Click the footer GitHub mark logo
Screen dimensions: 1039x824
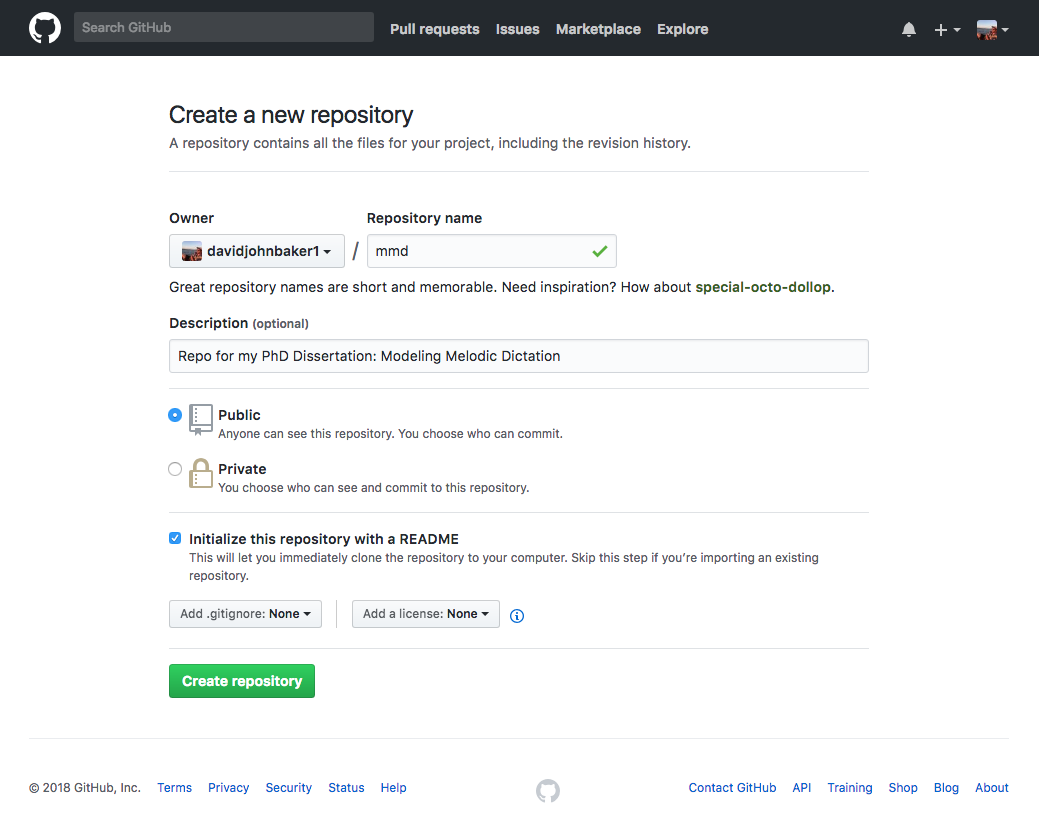click(x=548, y=790)
